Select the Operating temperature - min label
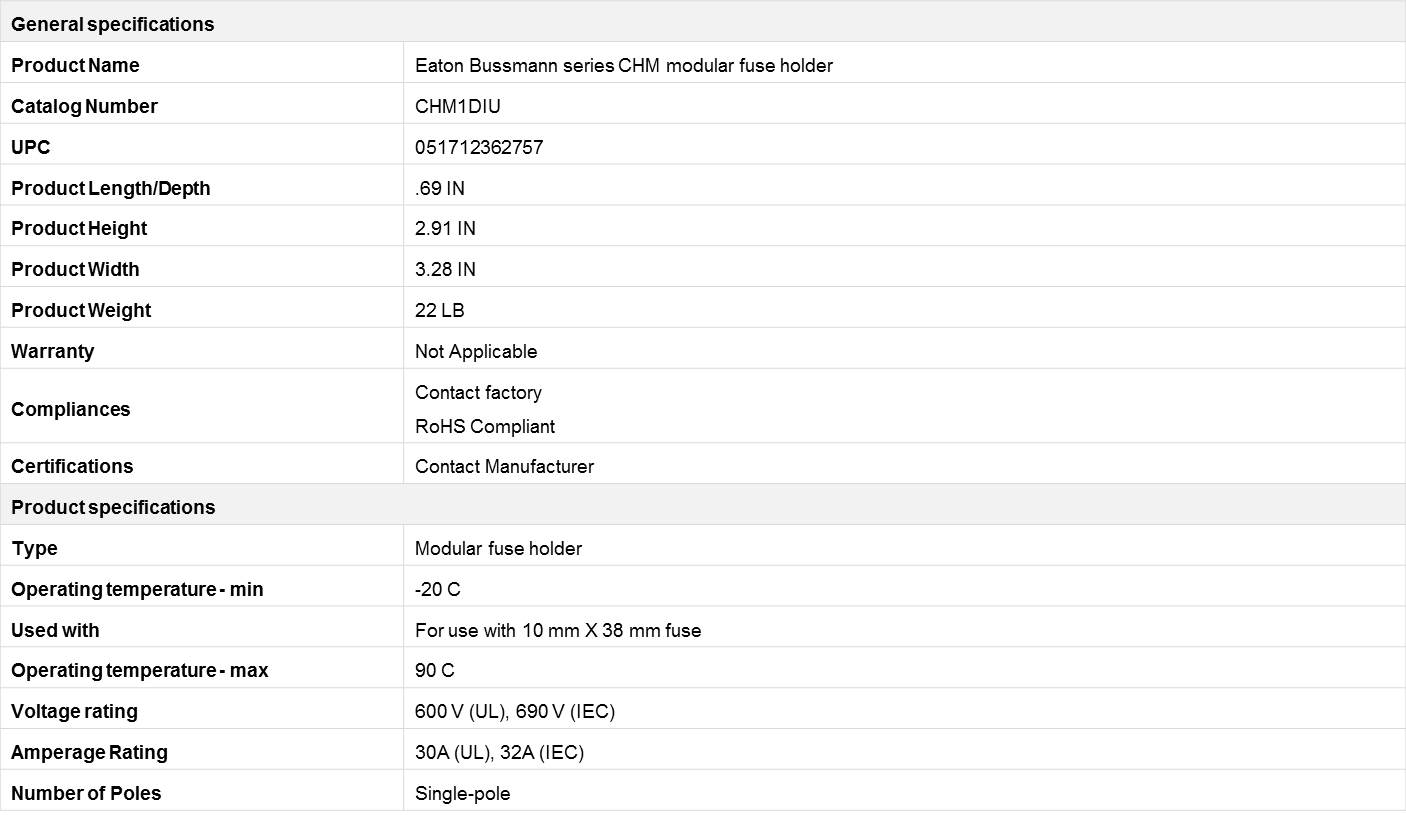Screen dimensions: 1406x815 [137, 589]
